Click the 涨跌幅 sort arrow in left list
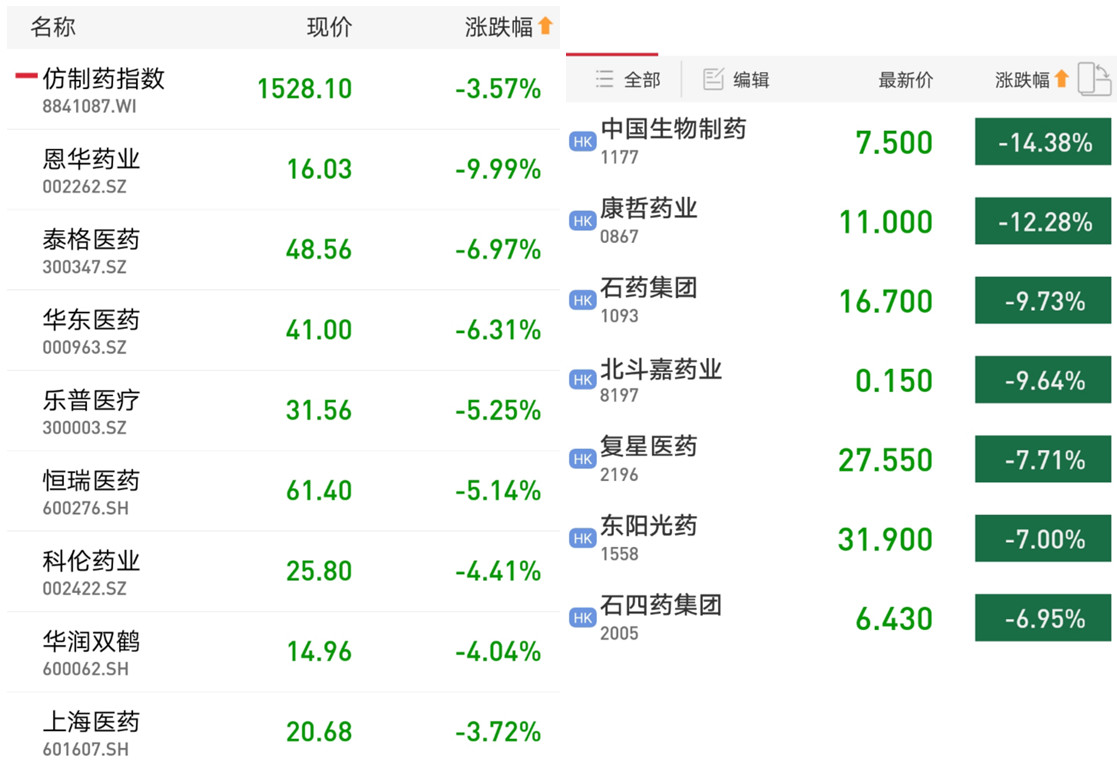 [546, 26]
